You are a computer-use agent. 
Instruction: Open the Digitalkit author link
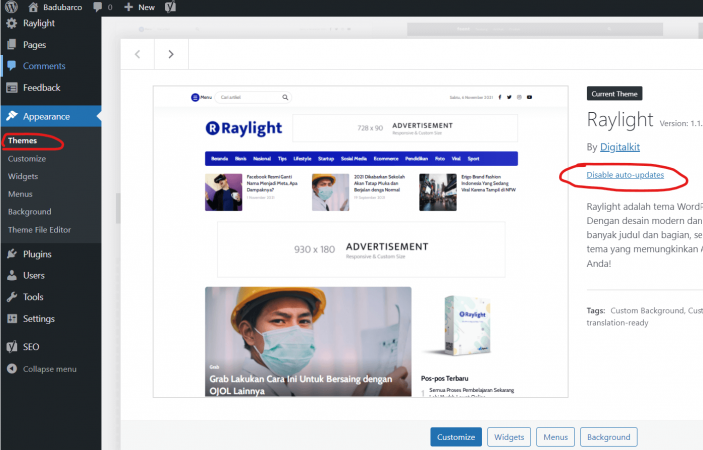[620, 147]
